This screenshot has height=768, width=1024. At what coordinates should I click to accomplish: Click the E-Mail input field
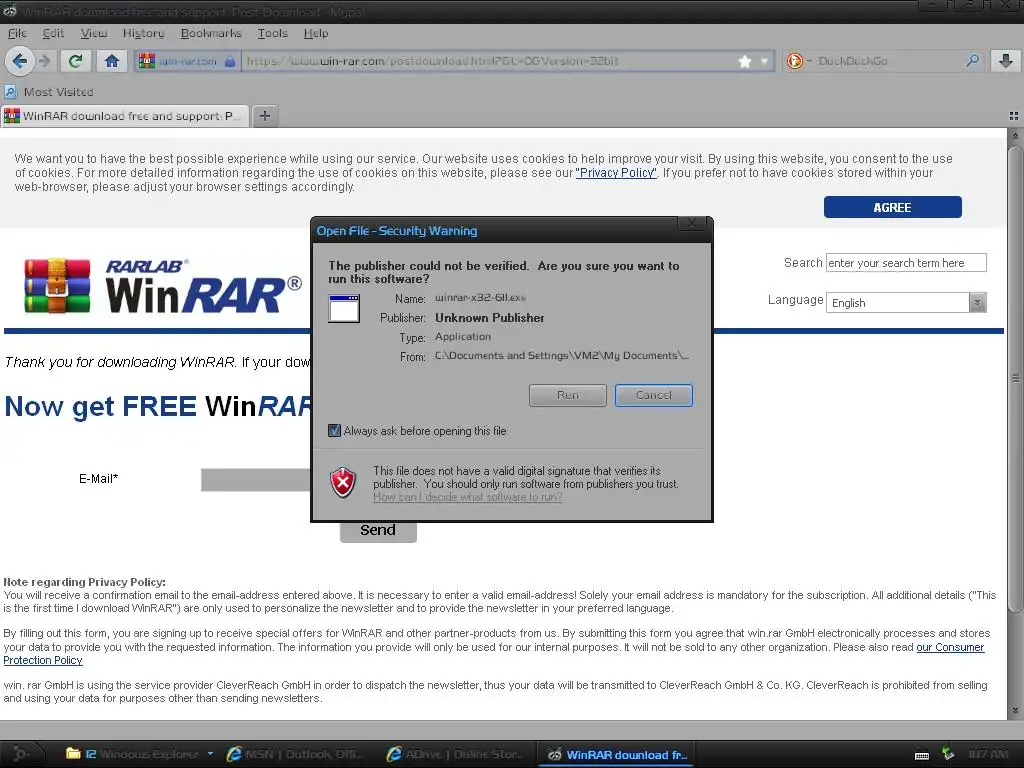(x=255, y=479)
